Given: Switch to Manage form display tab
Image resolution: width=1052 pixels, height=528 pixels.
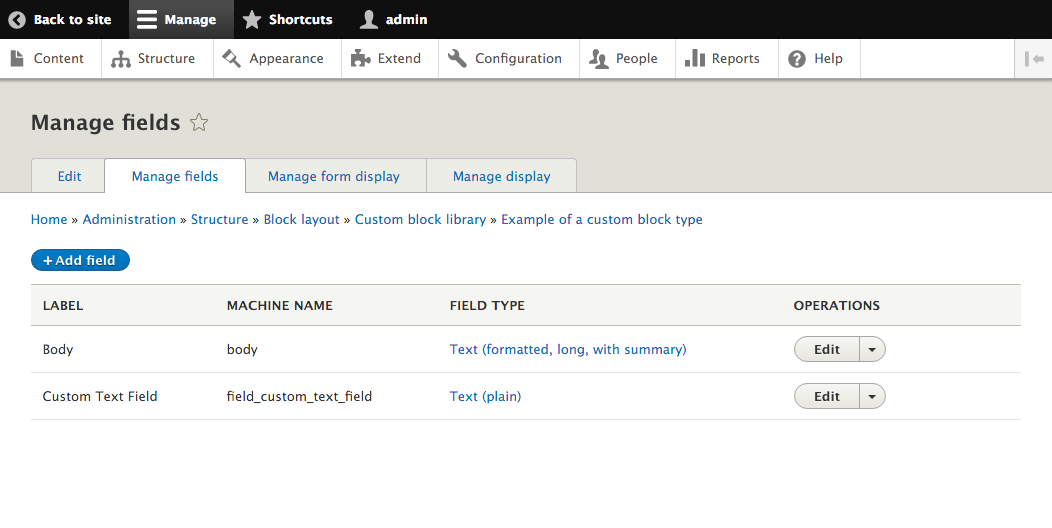Looking at the screenshot, I should [334, 176].
